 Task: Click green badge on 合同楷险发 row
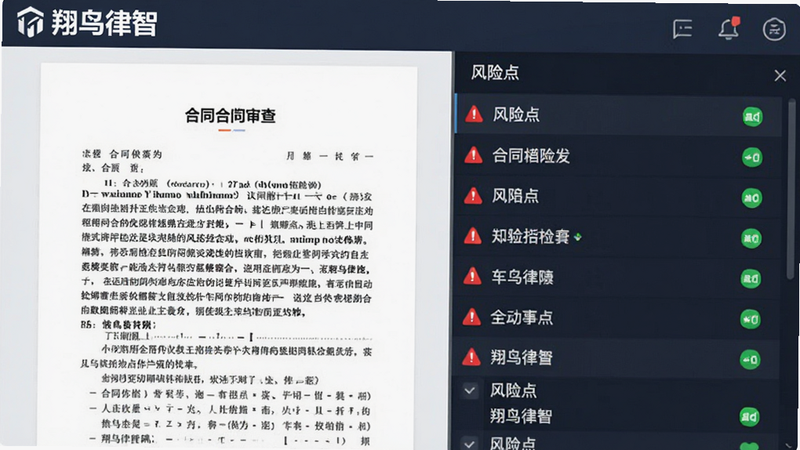[x=752, y=157]
